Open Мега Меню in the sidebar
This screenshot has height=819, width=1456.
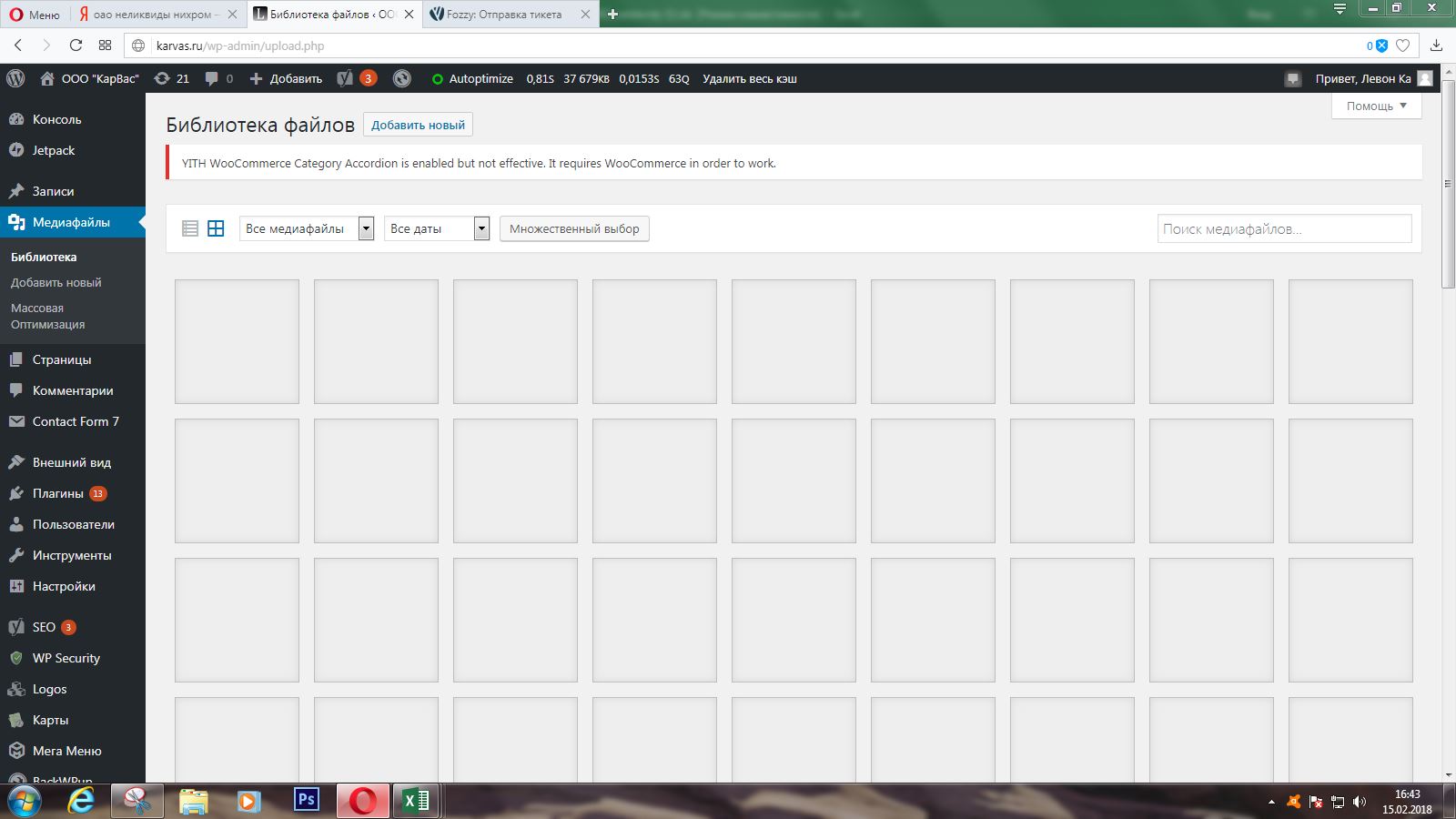[73, 751]
